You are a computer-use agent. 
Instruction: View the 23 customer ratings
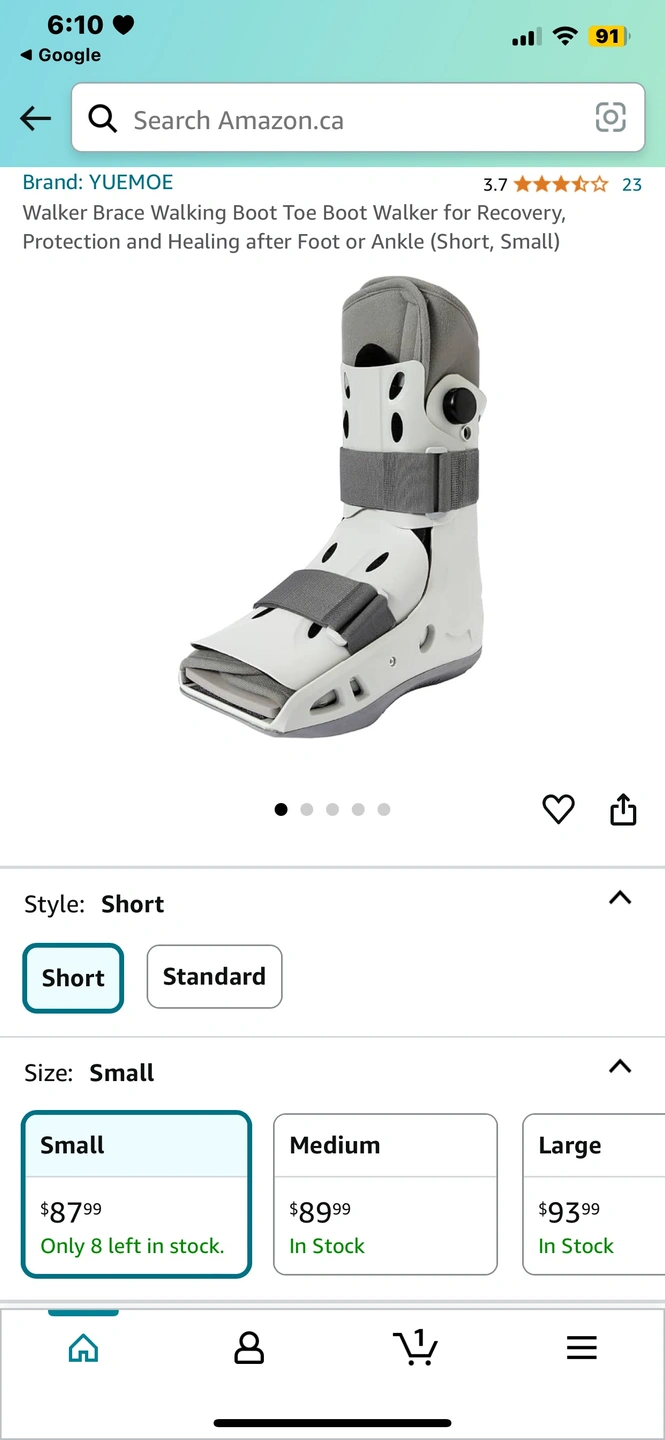pyautogui.click(x=632, y=184)
